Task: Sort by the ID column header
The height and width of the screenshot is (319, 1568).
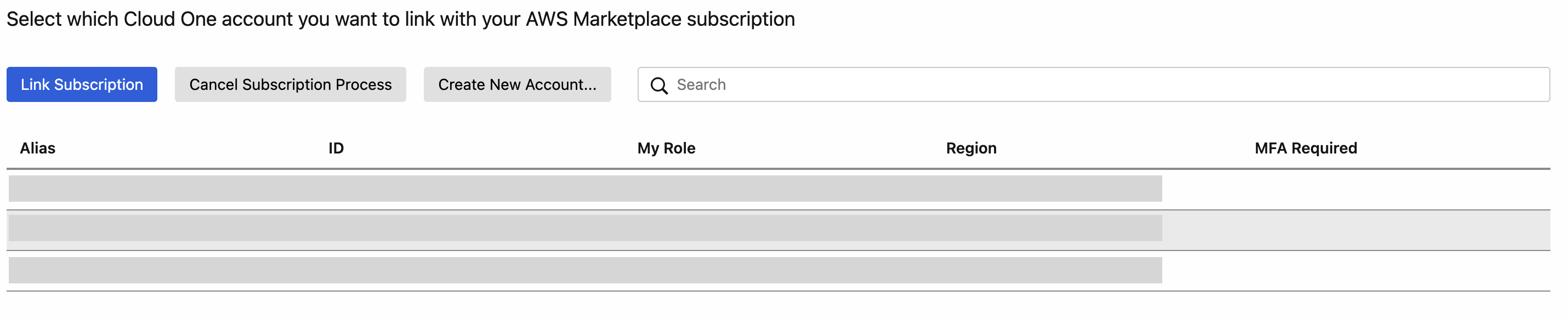Action: click(x=336, y=148)
